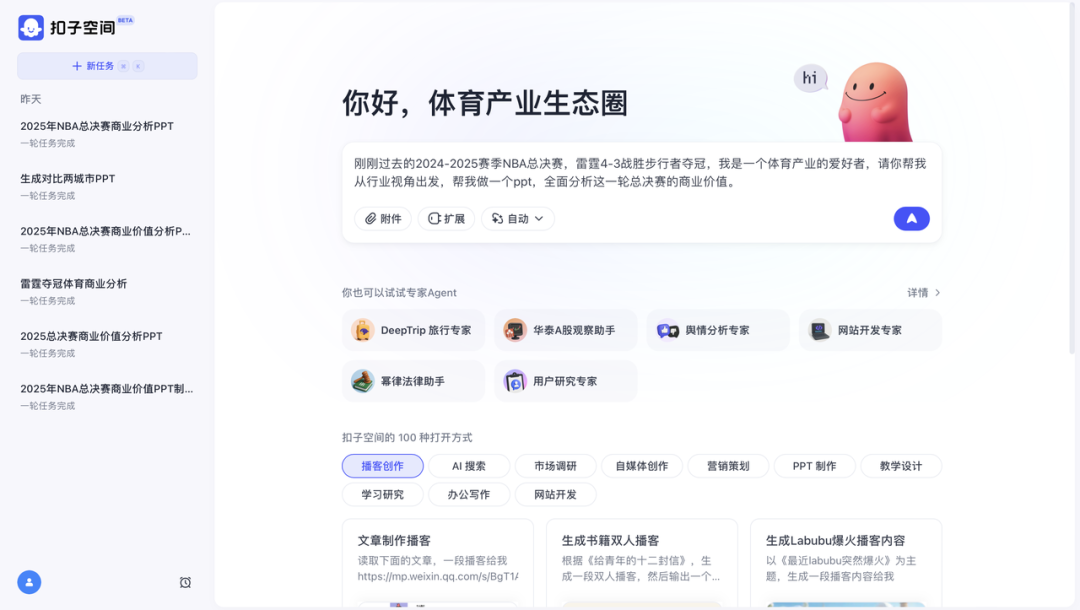Open the user avatar icon at the bottom left
The image size is (1080, 610).
coord(29,582)
